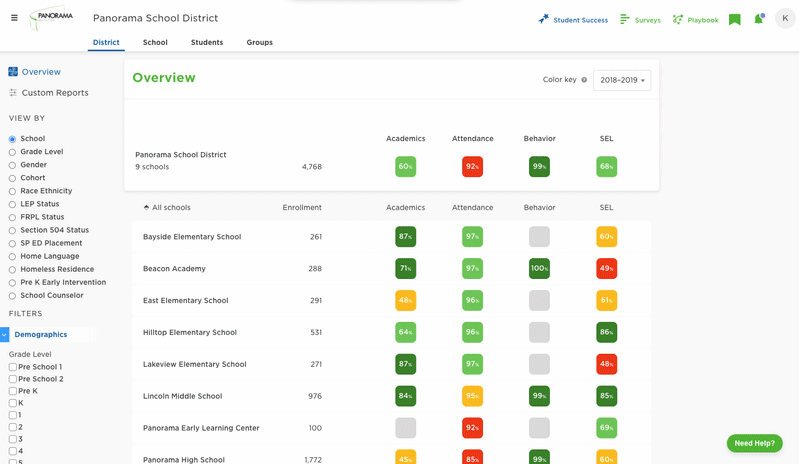Select the School view-by radio
Viewport: 799px width, 464px height.
[x=12, y=139]
